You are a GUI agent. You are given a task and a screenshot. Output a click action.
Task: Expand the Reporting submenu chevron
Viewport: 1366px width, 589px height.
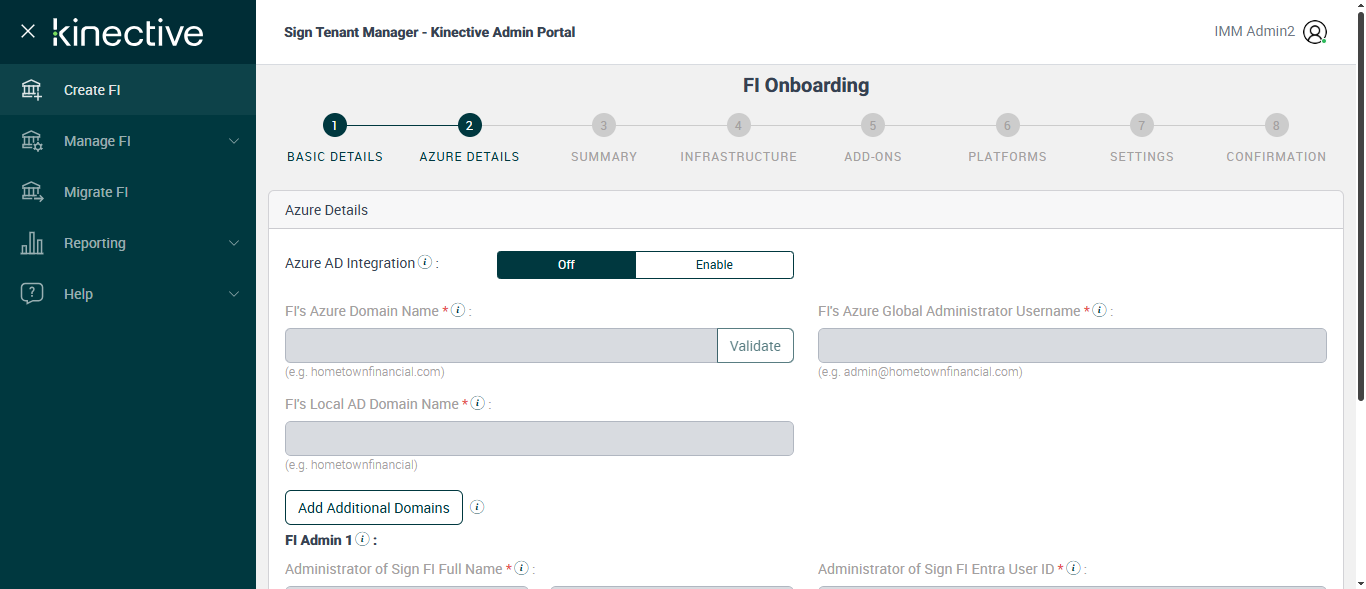coord(234,243)
